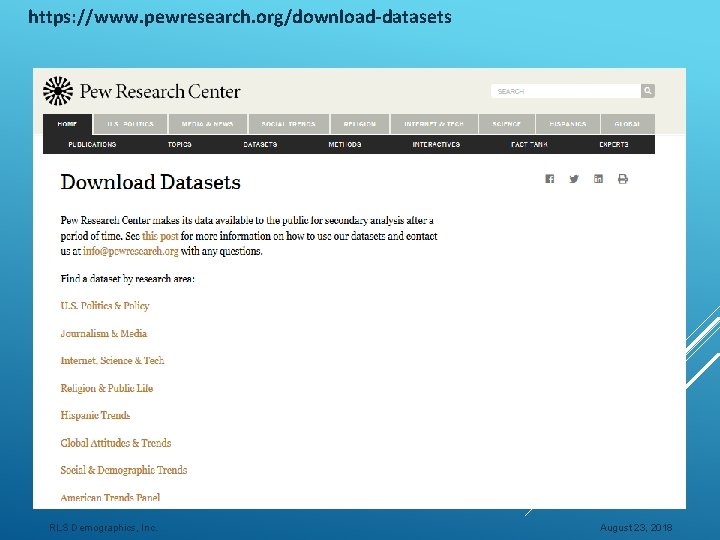Select Methods in the black menu bar
The image size is (720, 540).
[x=345, y=144]
